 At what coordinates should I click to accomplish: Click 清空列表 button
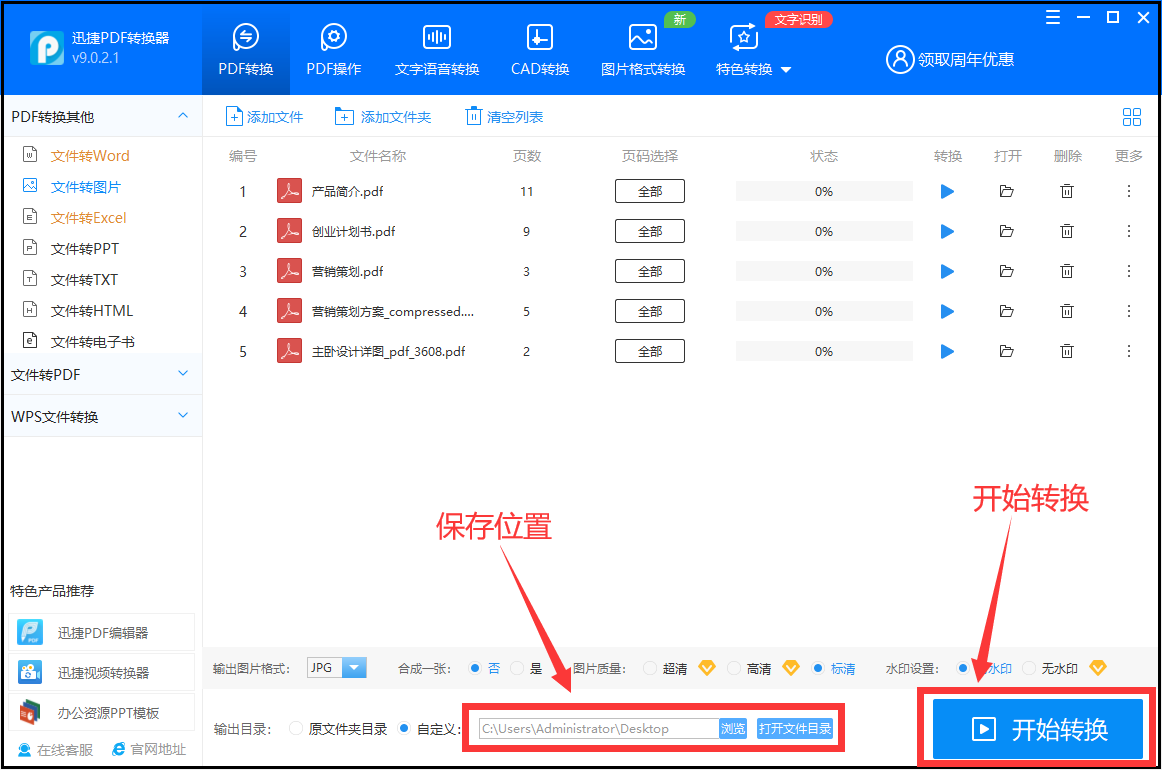(x=504, y=116)
